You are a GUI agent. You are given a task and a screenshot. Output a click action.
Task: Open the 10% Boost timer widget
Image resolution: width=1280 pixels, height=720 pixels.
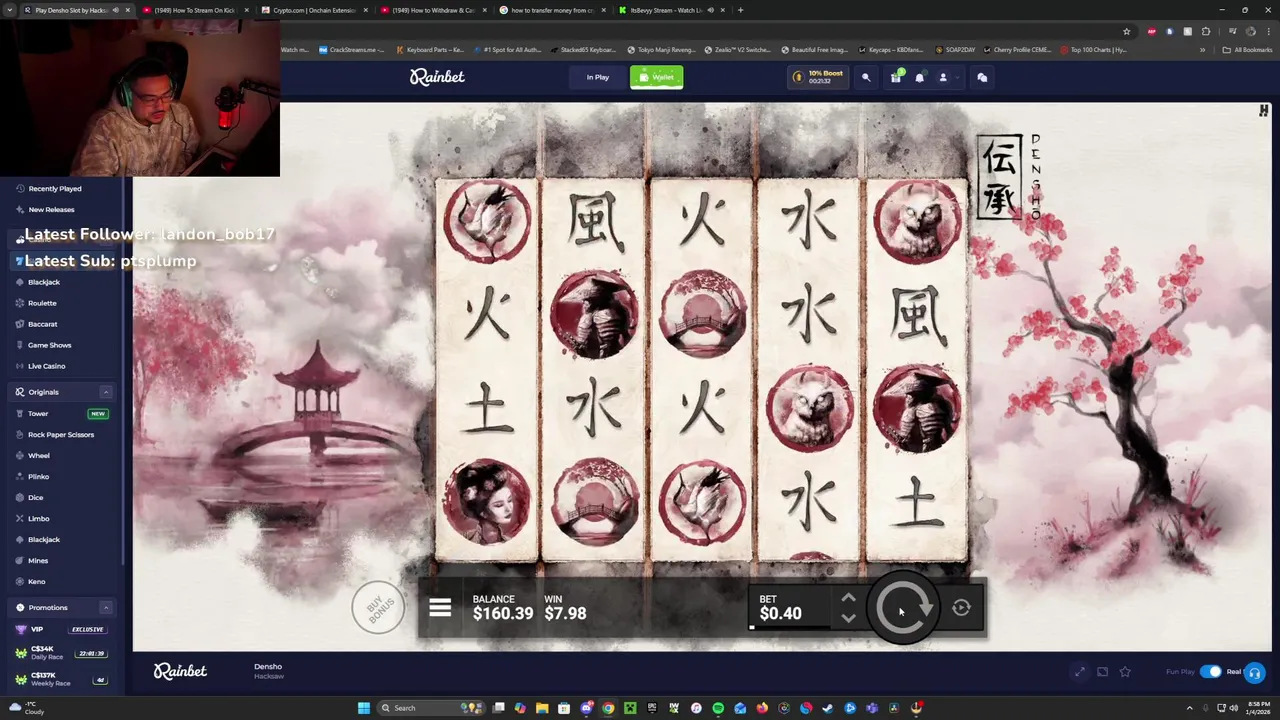[x=817, y=77]
